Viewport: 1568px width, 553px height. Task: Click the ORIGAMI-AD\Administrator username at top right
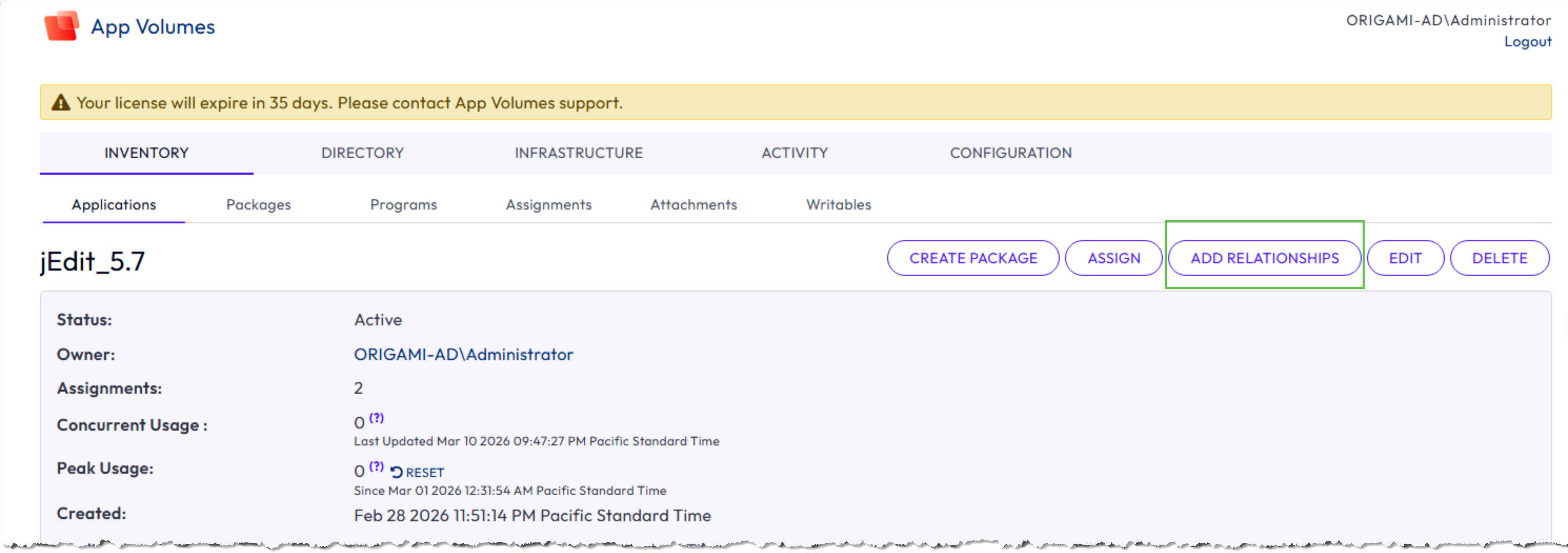[1449, 21]
